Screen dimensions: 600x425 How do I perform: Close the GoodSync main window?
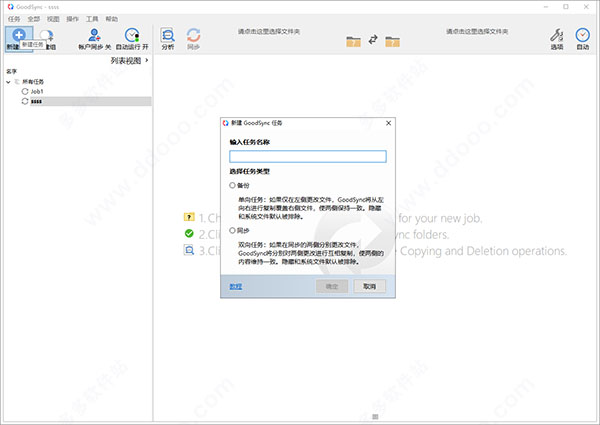click(x=586, y=7)
